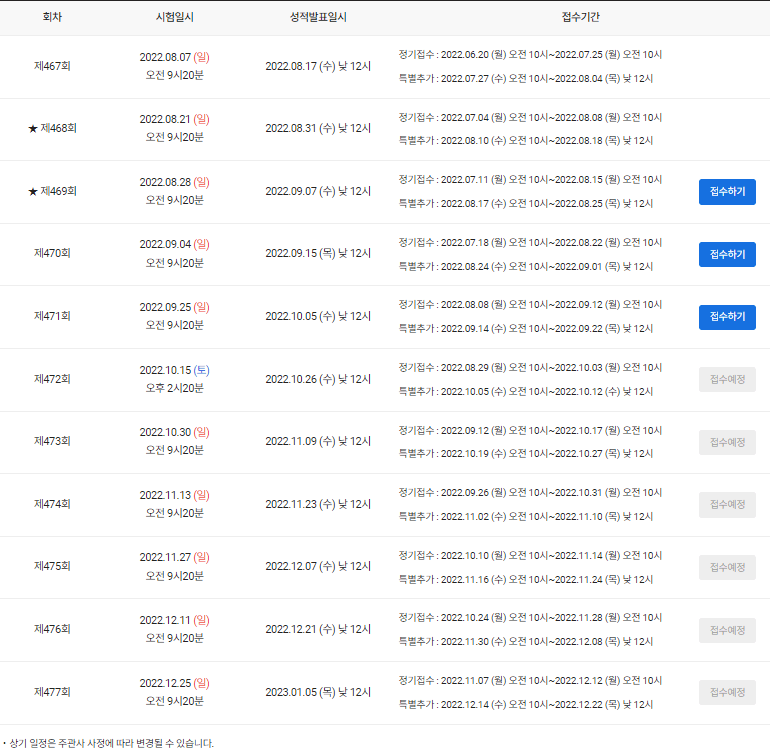Click 정기접수 line starting 2022.07.04
Image resolution: width=772 pixels, height=755 pixels.
[x=530, y=118]
